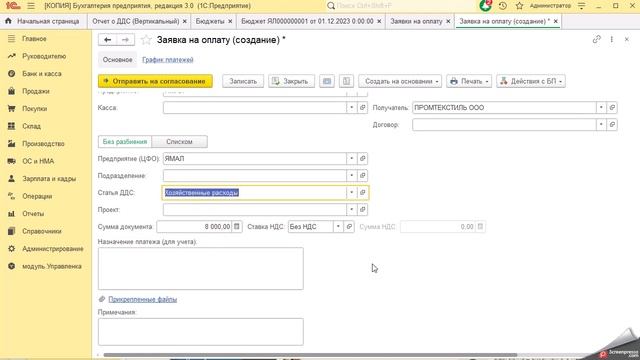Go back with the left arrow button
Viewport: 640px width, 360px height.
(x=107, y=40)
